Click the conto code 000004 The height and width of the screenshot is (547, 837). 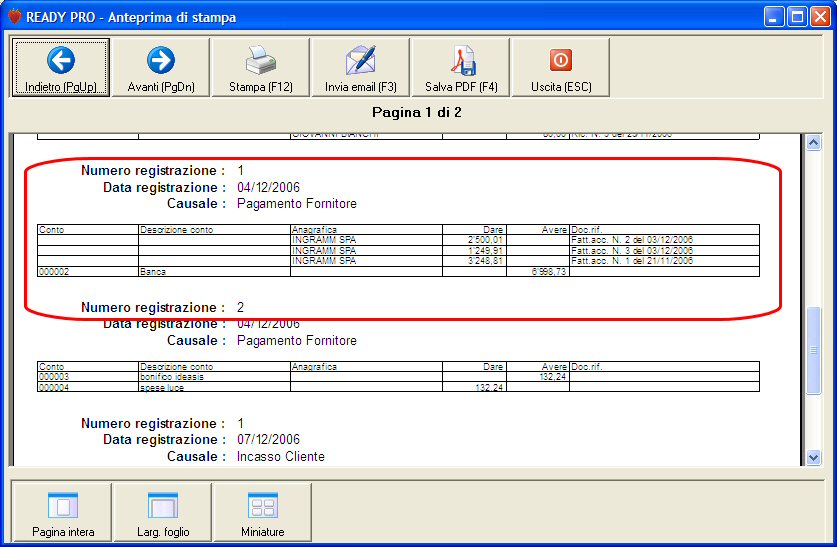[x=54, y=387]
